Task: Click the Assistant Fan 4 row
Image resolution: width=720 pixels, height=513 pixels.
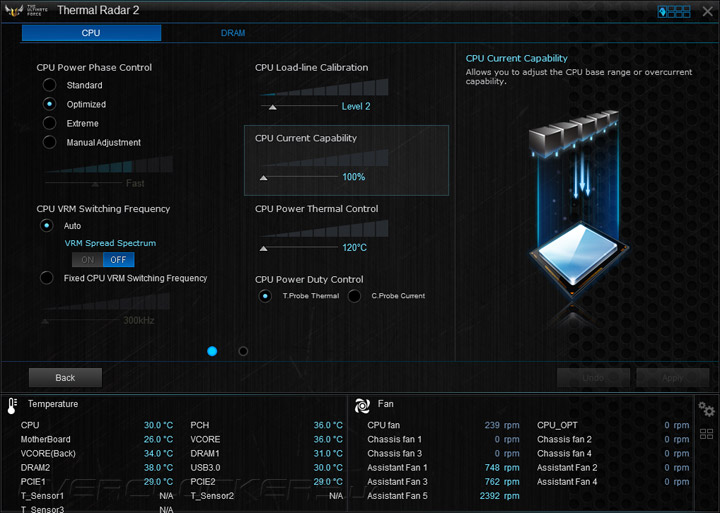Action: point(613,482)
